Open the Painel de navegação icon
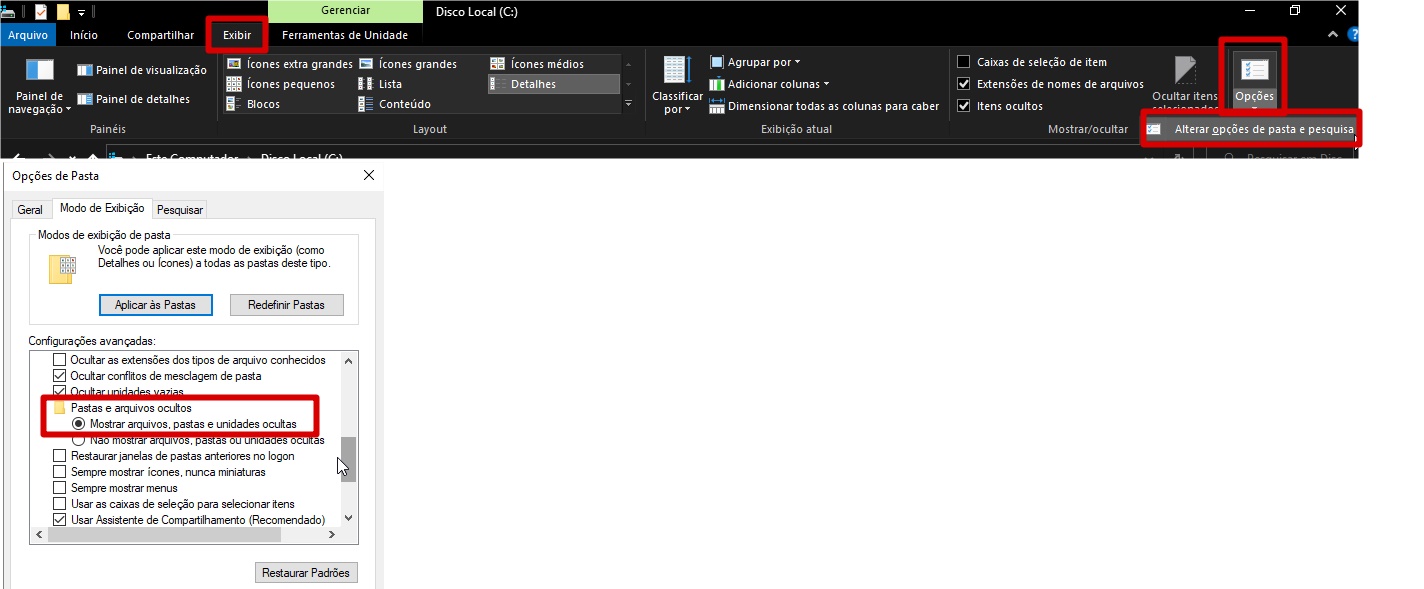This screenshot has height=589, width=1424. tap(39, 71)
